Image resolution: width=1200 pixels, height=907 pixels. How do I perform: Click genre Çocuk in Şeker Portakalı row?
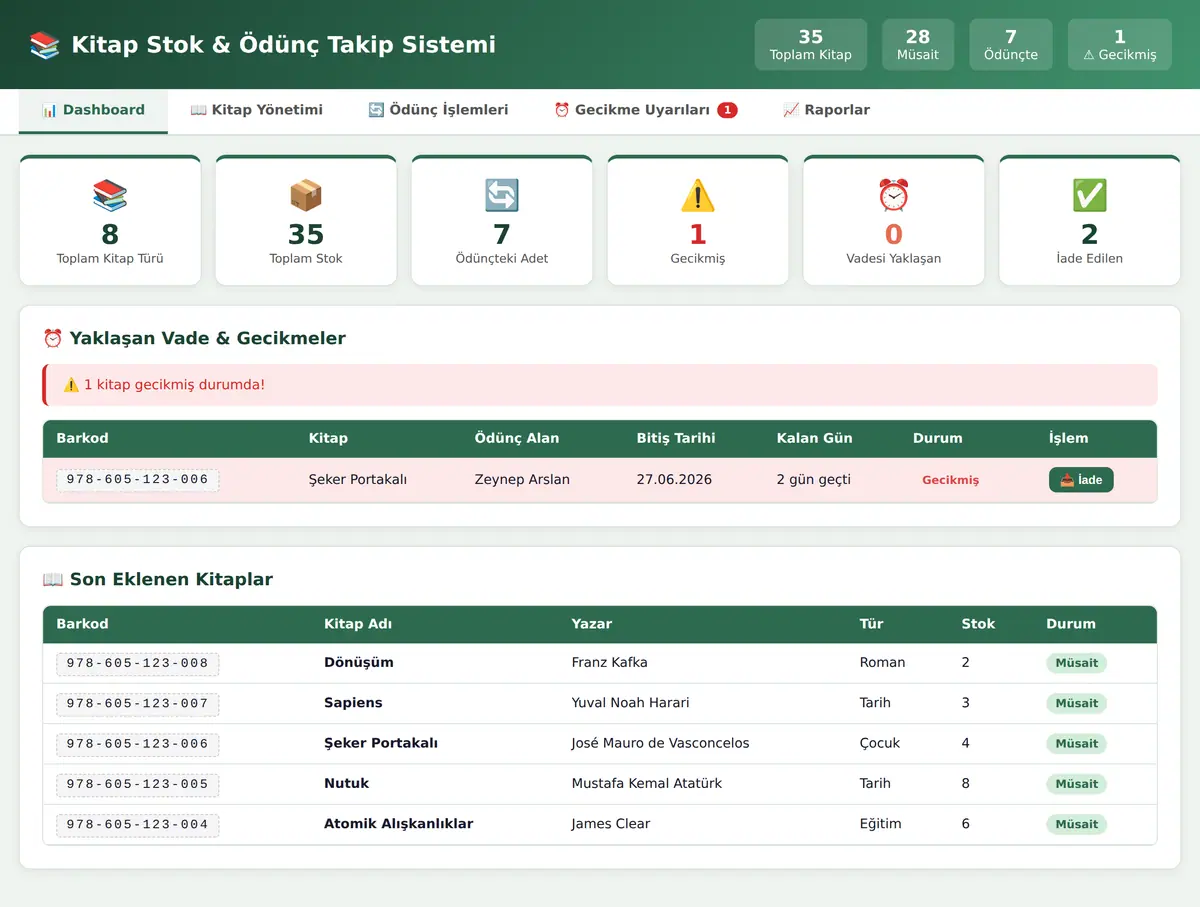point(880,744)
